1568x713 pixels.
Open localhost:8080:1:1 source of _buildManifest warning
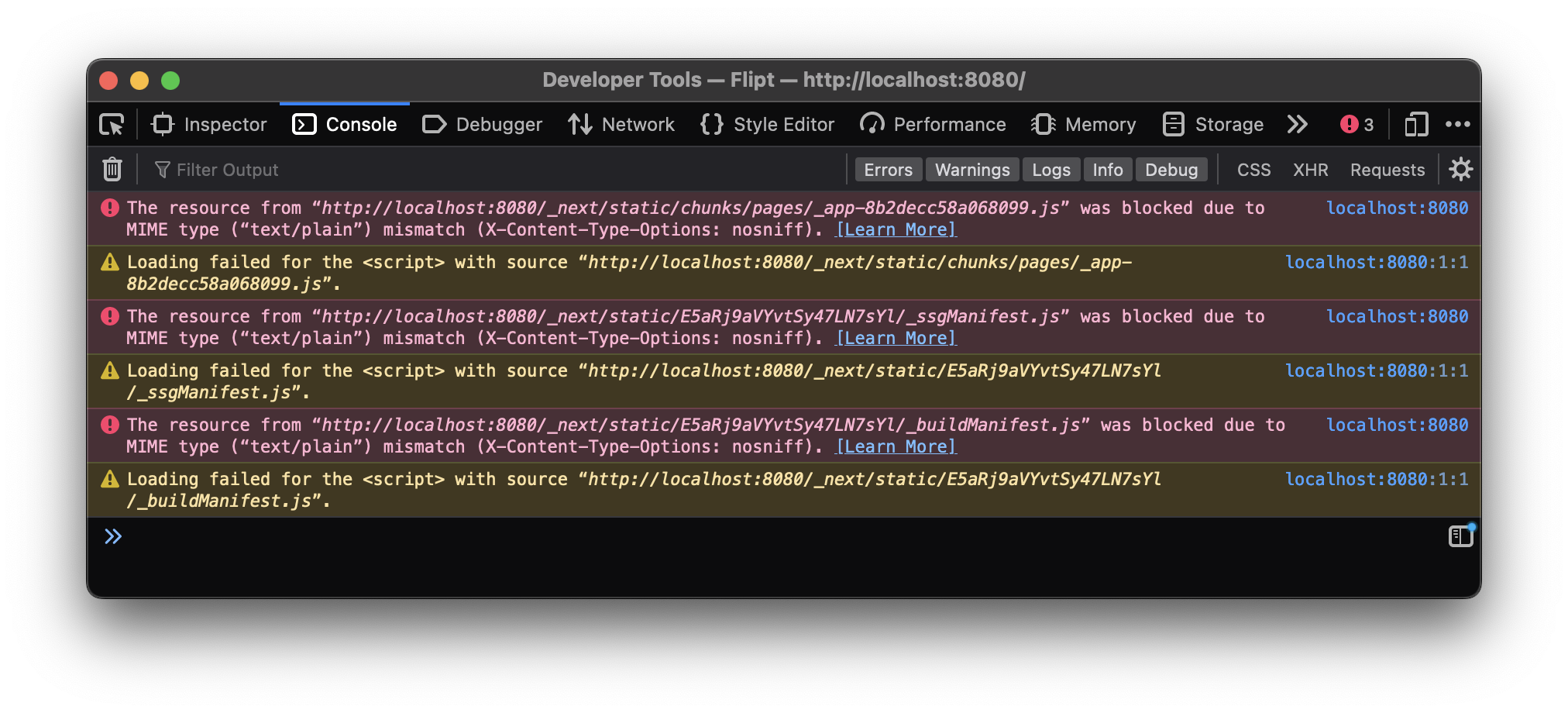tap(1377, 479)
